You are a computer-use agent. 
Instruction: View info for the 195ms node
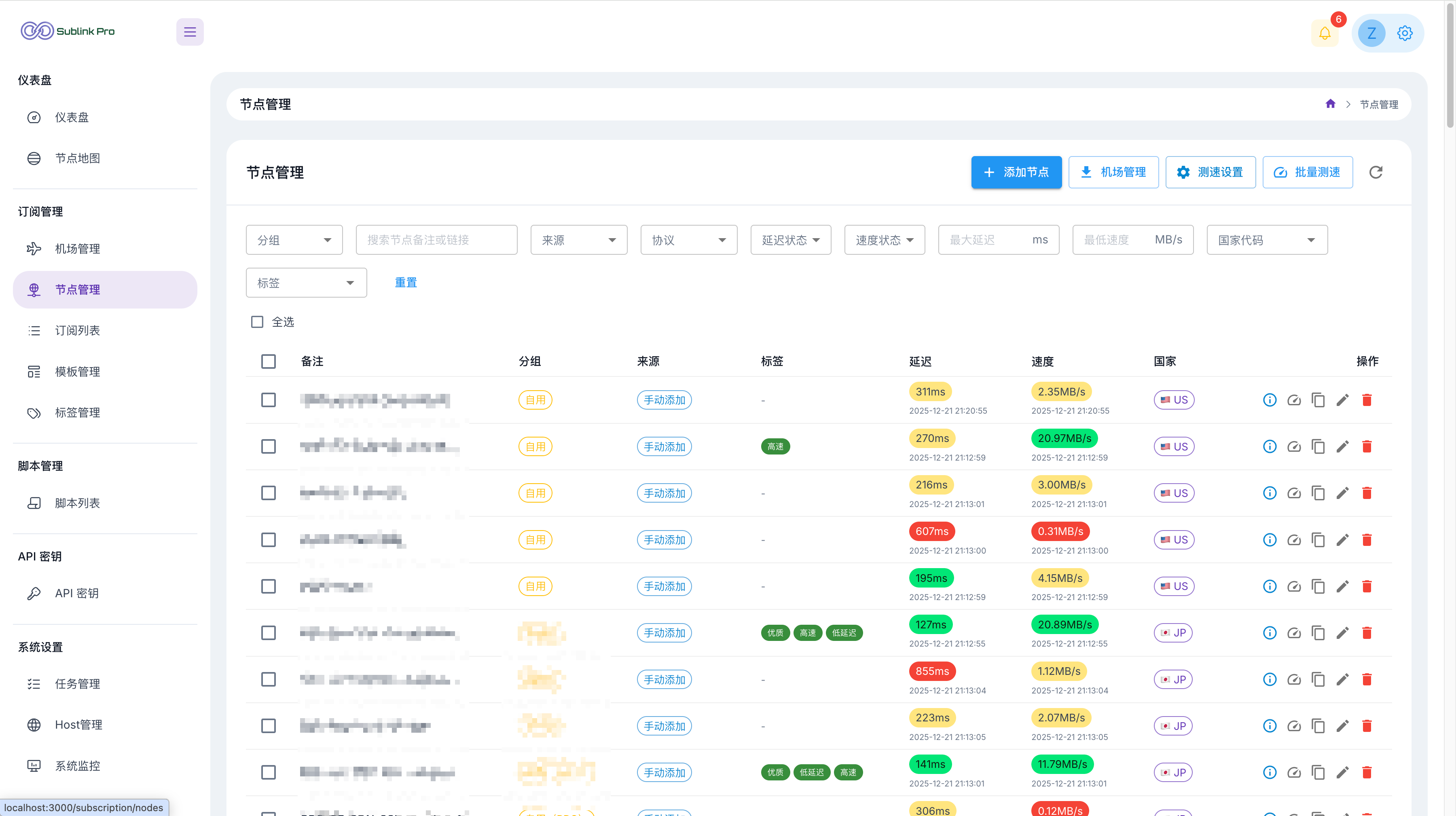click(x=1270, y=586)
